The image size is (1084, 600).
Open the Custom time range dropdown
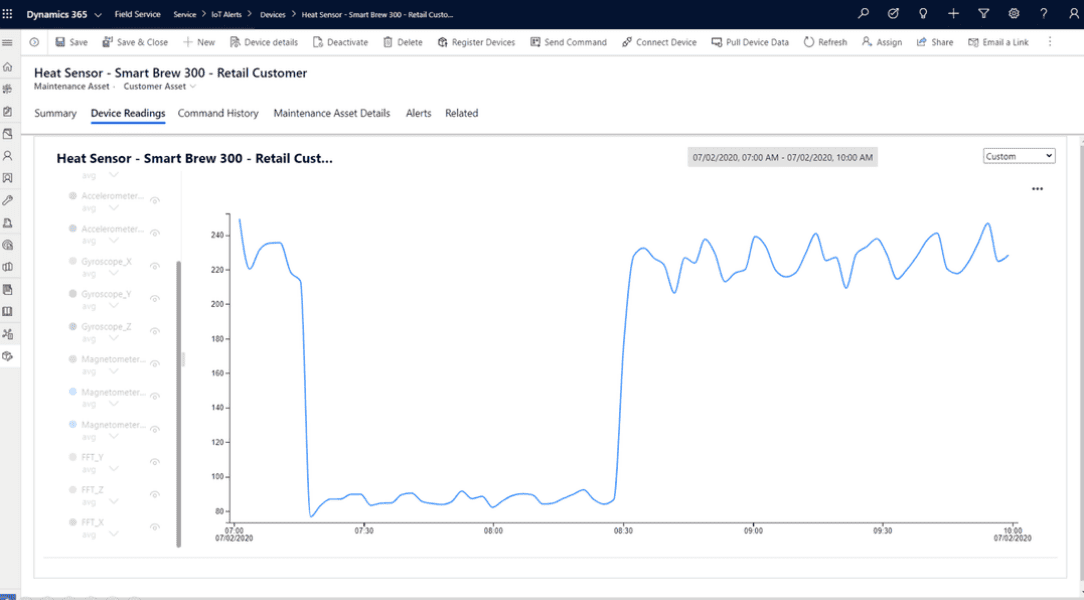tap(1018, 156)
